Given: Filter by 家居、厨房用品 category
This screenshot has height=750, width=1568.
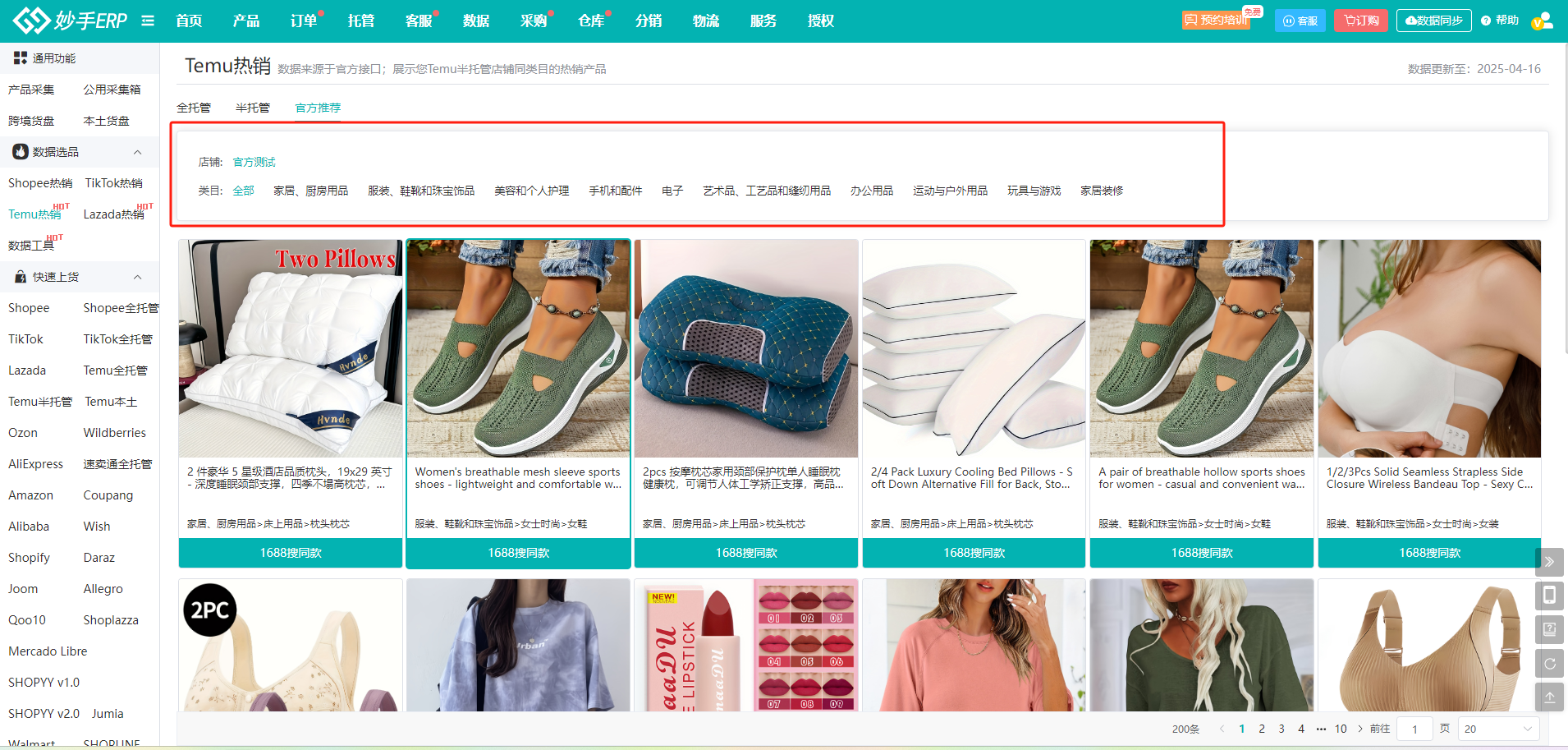Looking at the screenshot, I should (311, 191).
